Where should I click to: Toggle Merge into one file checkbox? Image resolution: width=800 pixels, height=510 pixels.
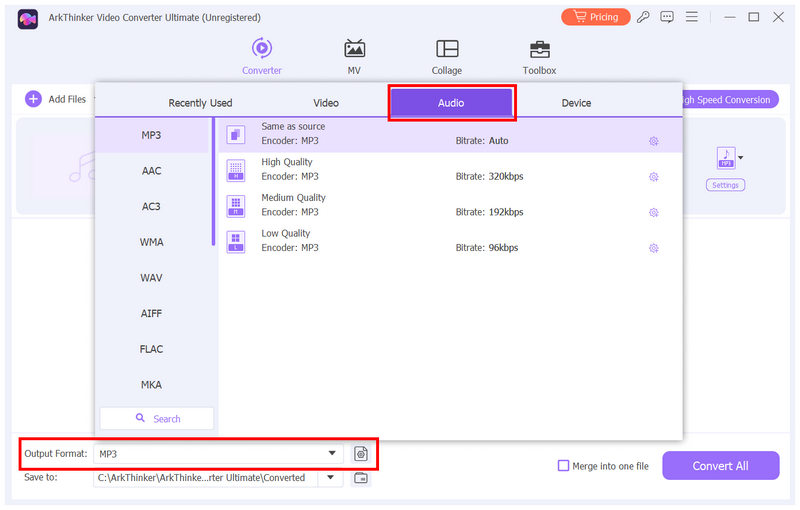tap(563, 466)
